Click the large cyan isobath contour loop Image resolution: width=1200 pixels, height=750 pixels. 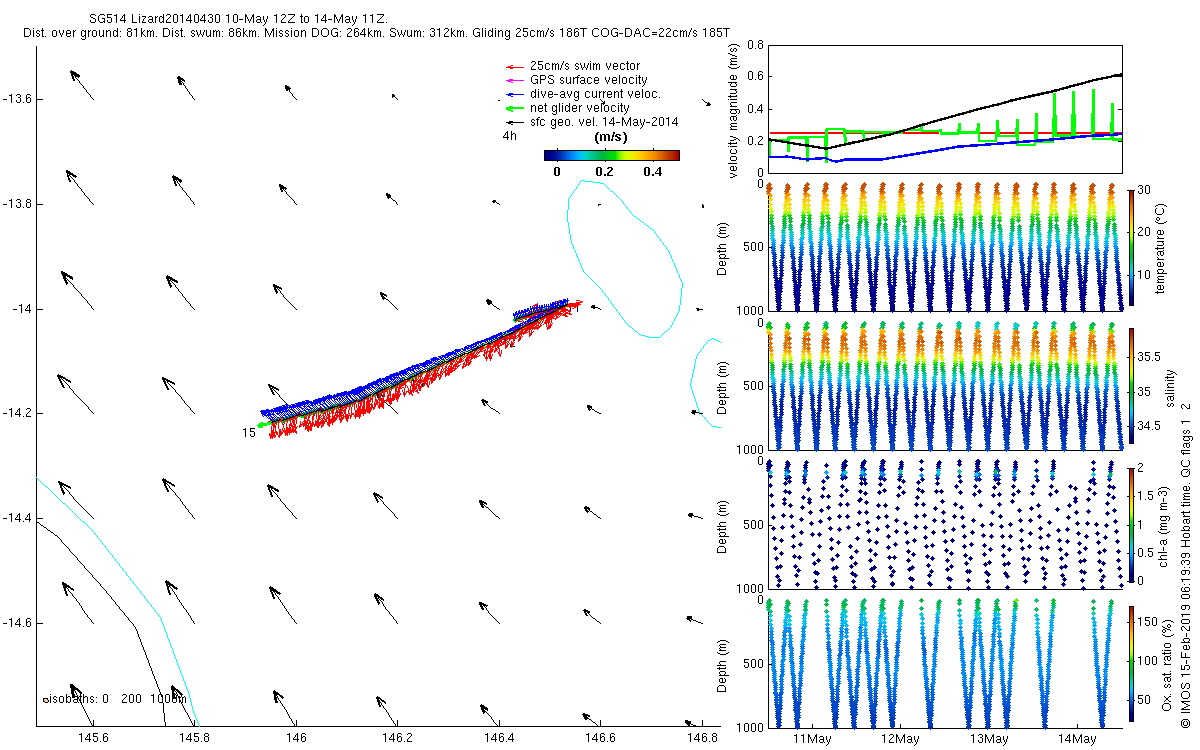pyautogui.click(x=625, y=257)
